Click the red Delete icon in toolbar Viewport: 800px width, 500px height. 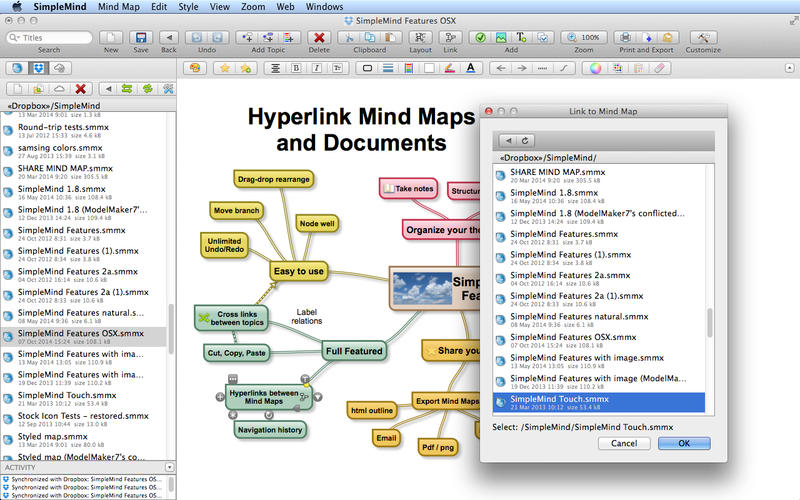tap(319, 38)
